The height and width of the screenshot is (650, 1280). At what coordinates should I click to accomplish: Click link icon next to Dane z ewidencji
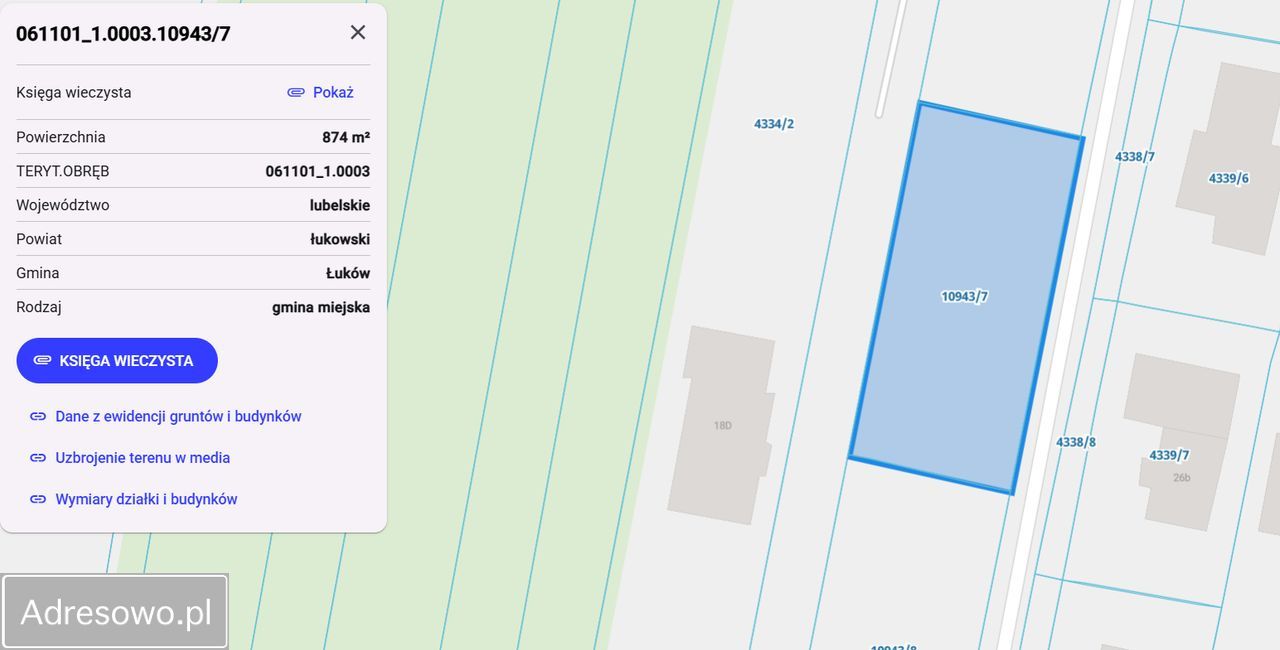pyautogui.click(x=38, y=416)
